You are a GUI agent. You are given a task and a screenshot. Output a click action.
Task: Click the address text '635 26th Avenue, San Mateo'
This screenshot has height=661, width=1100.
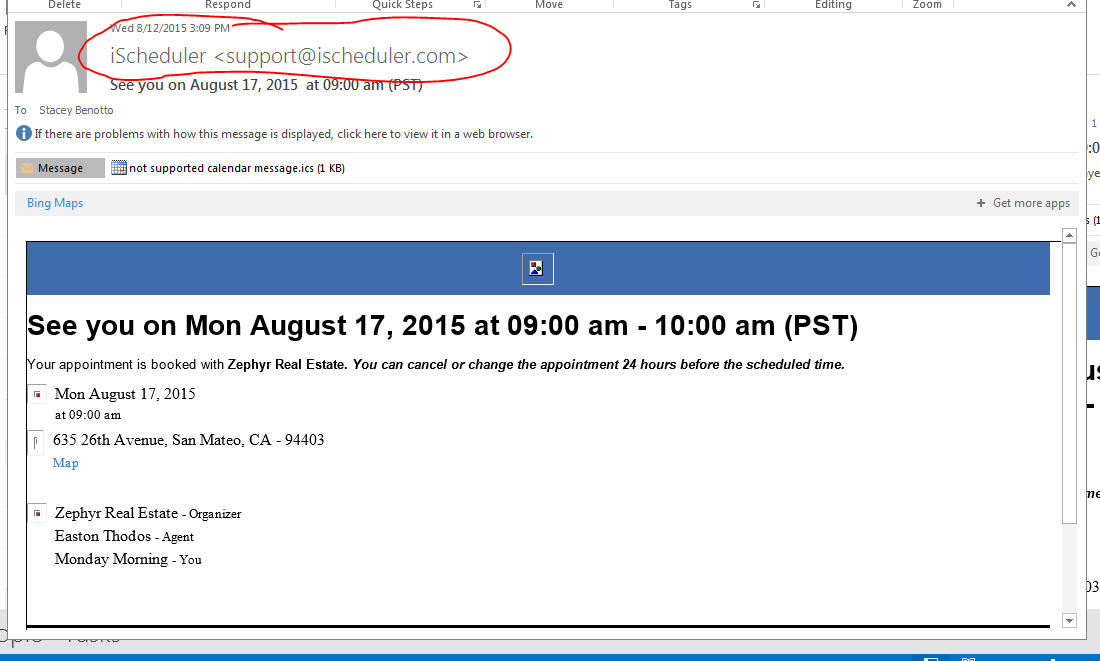(188, 440)
